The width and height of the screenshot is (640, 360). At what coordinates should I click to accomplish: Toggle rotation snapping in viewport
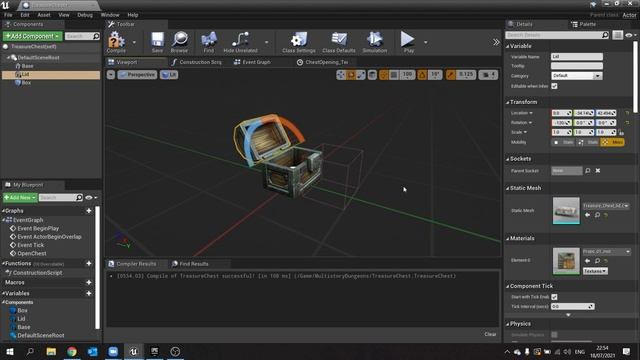pos(422,75)
